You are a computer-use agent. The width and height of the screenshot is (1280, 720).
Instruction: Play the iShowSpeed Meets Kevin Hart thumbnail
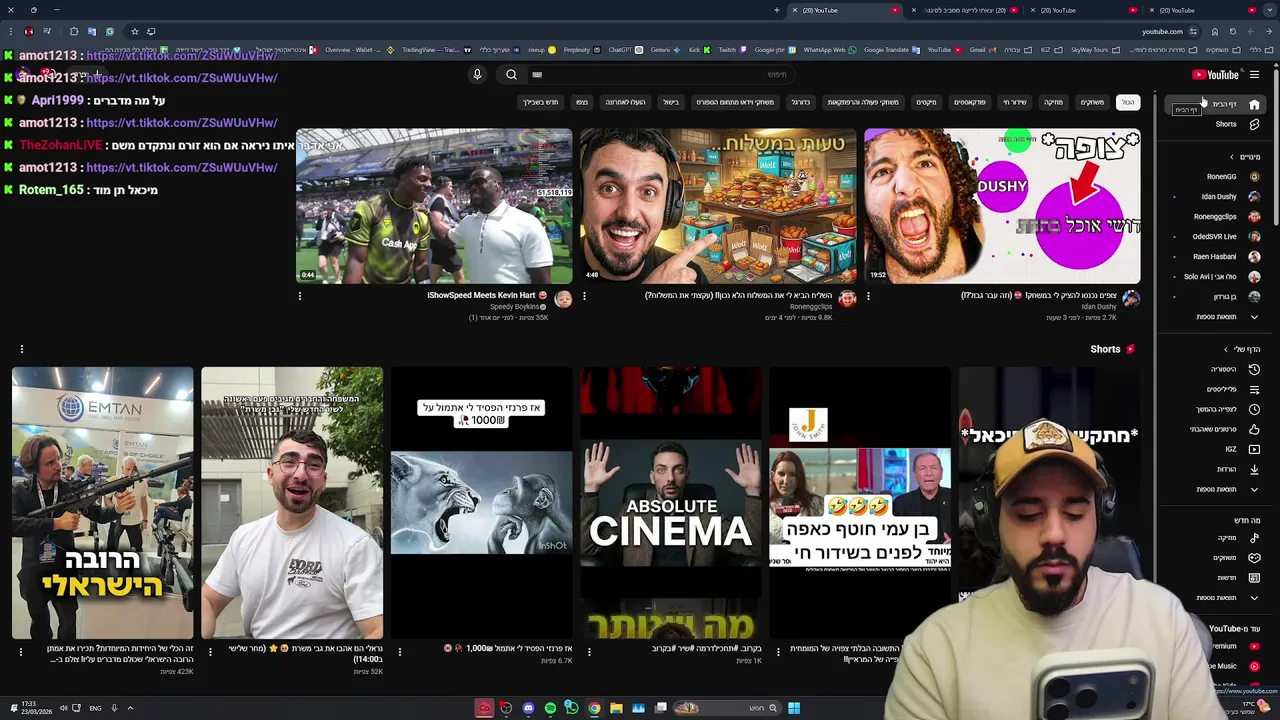click(434, 206)
